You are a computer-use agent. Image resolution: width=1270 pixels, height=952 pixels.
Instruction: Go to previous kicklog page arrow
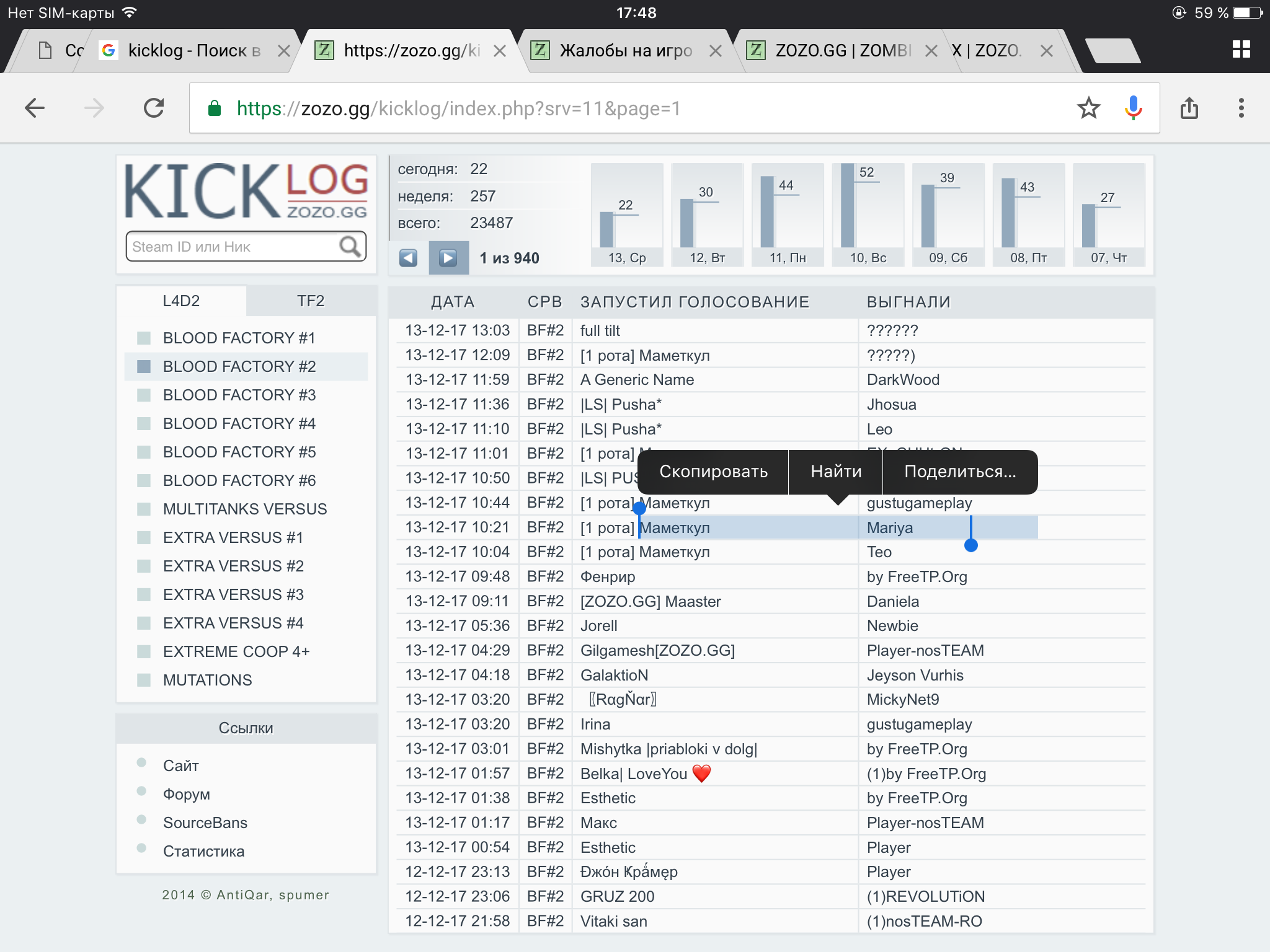[408, 258]
